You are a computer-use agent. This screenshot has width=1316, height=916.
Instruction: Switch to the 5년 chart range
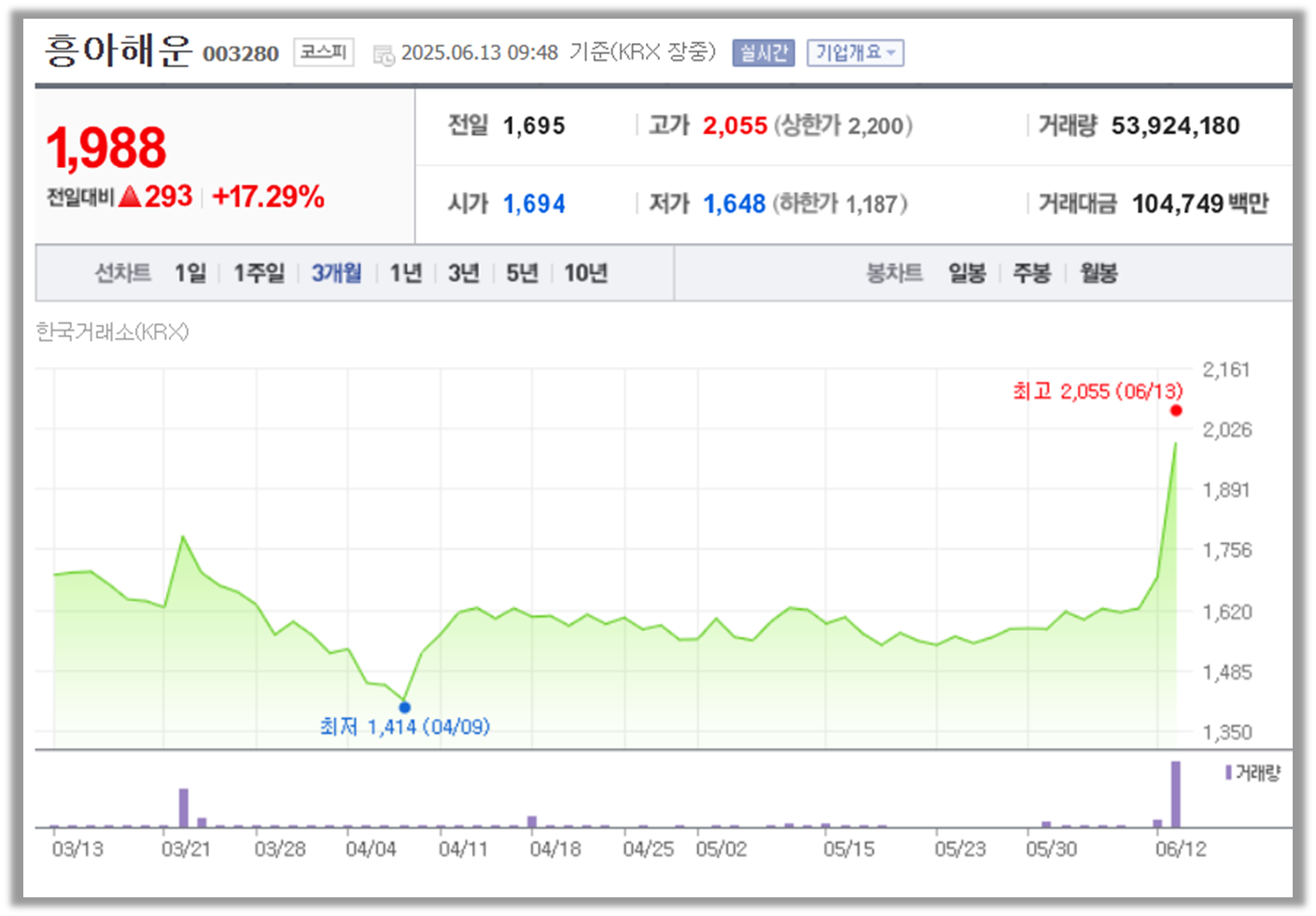[x=523, y=273]
